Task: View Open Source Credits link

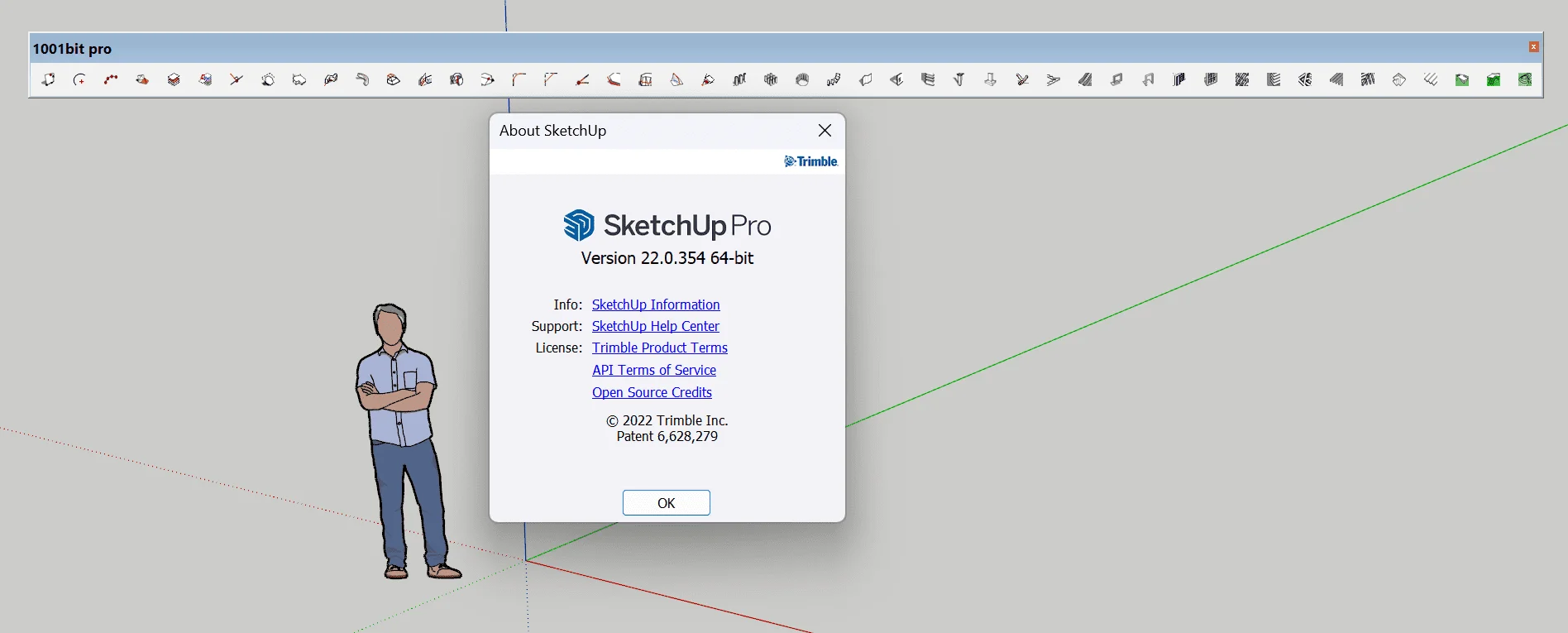Action: click(x=652, y=392)
